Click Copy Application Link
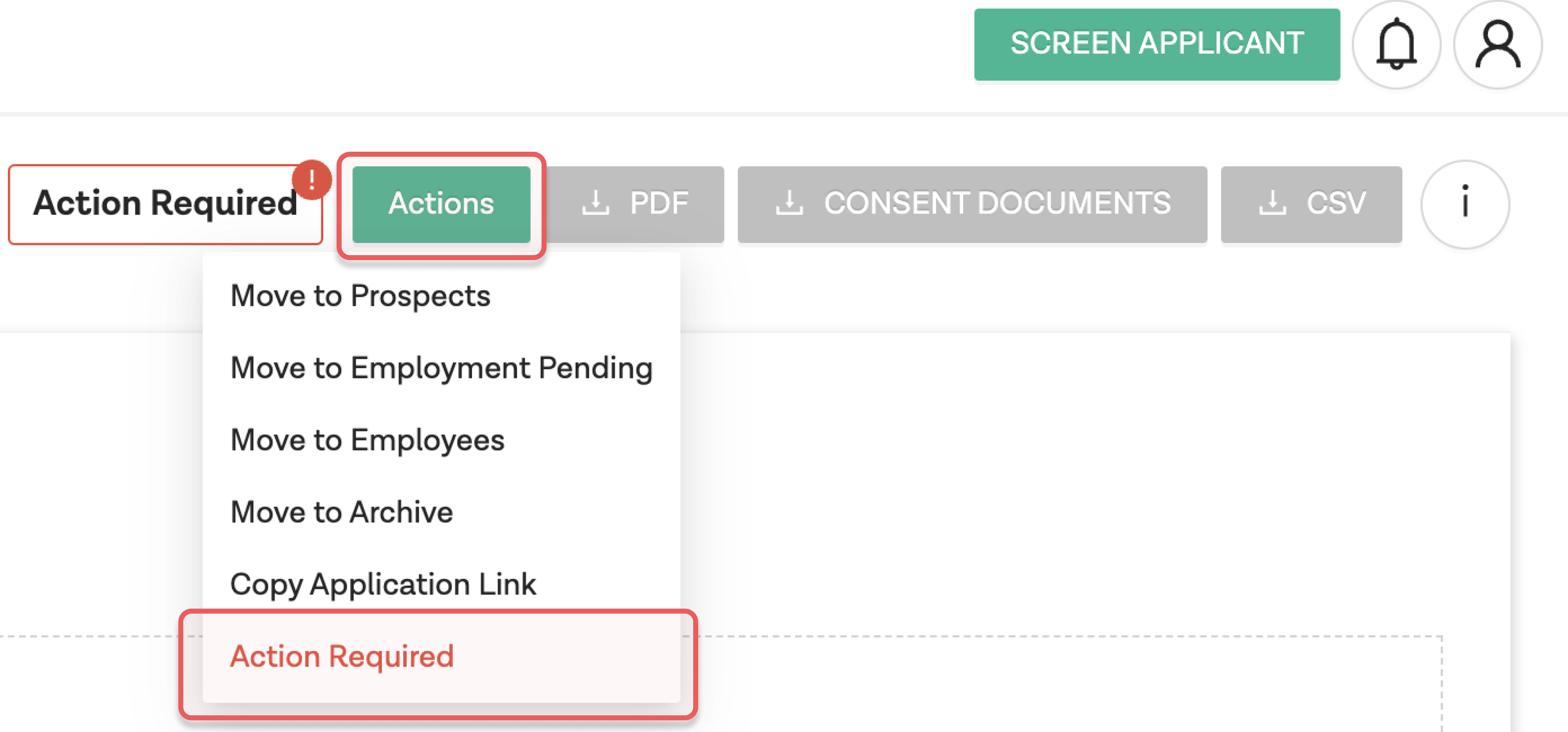The image size is (1568, 732). 383,584
